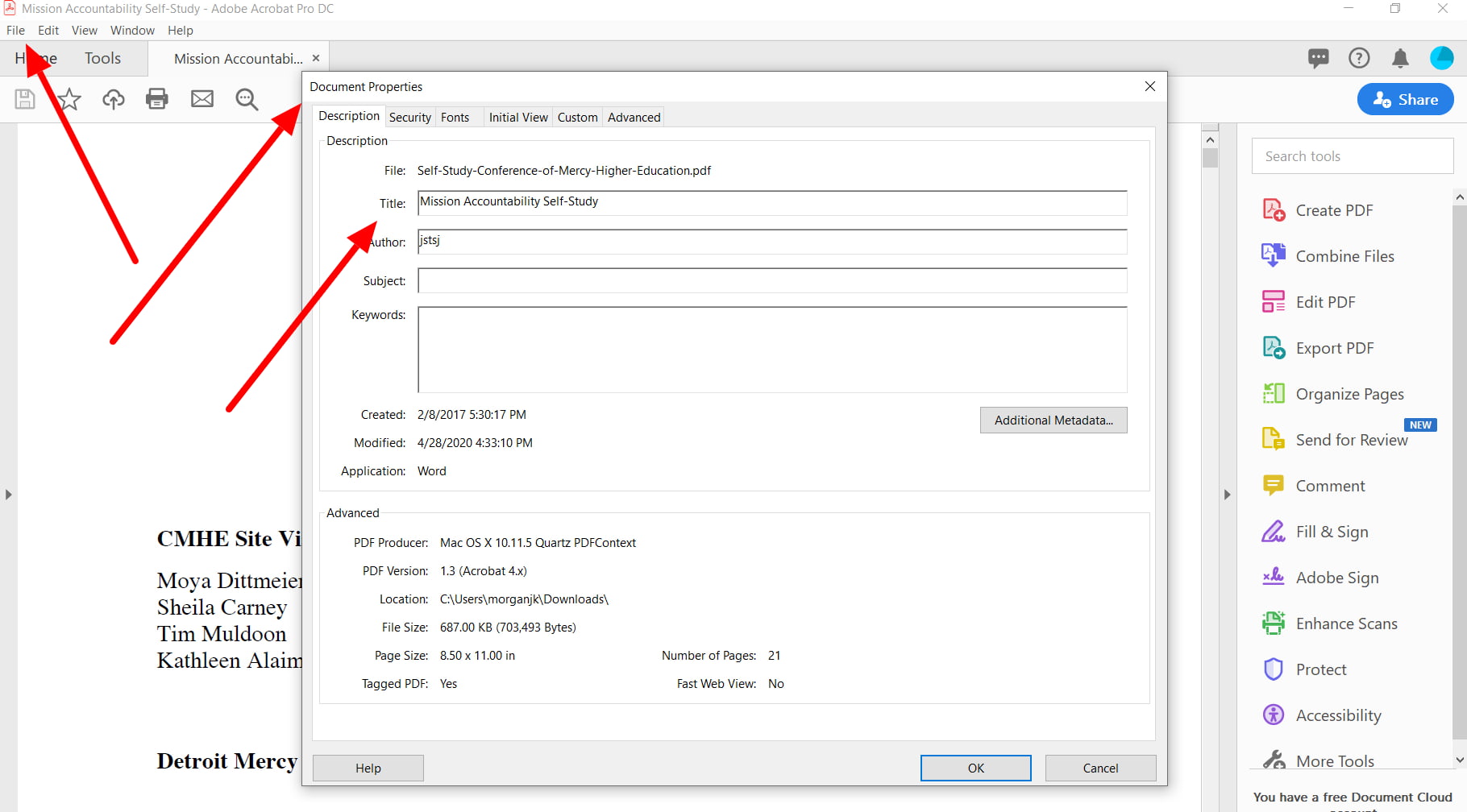Open the Edit menu

click(x=48, y=31)
